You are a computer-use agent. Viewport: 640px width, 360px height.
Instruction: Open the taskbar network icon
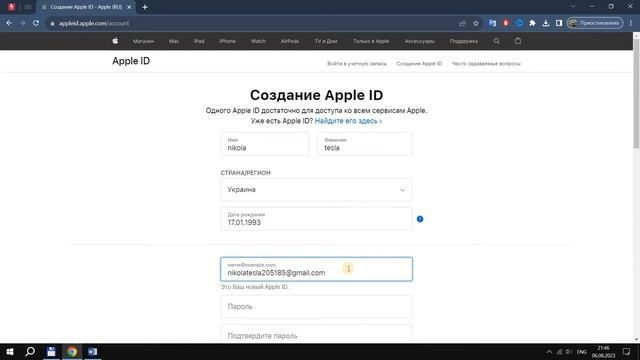[559, 352]
